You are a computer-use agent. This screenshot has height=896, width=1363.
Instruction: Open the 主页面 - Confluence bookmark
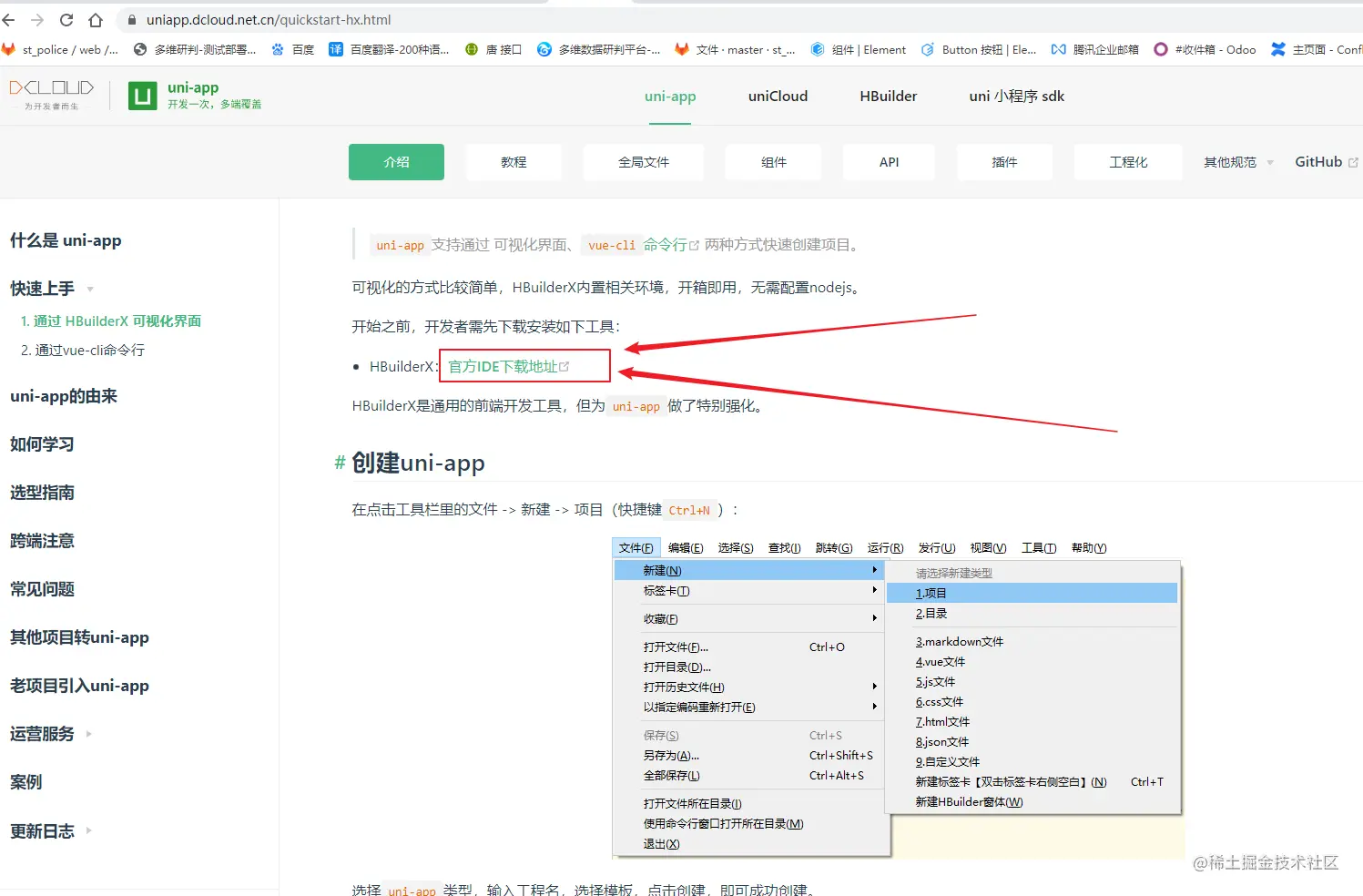pos(1317,50)
